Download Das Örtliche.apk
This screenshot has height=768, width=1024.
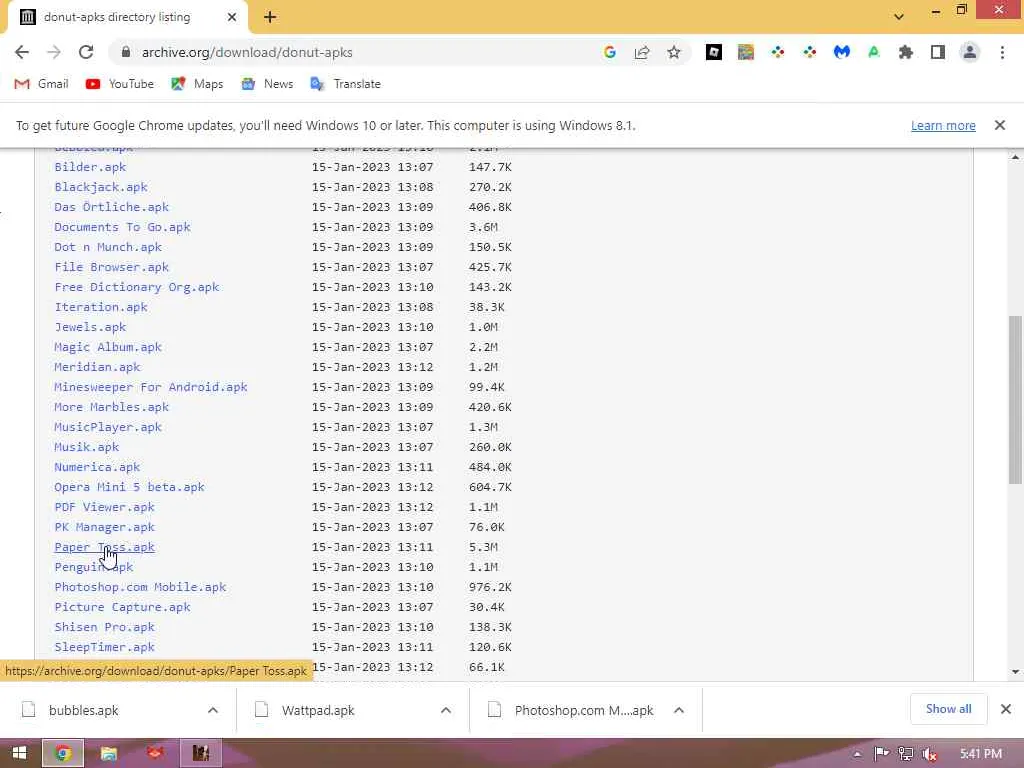coord(112,207)
